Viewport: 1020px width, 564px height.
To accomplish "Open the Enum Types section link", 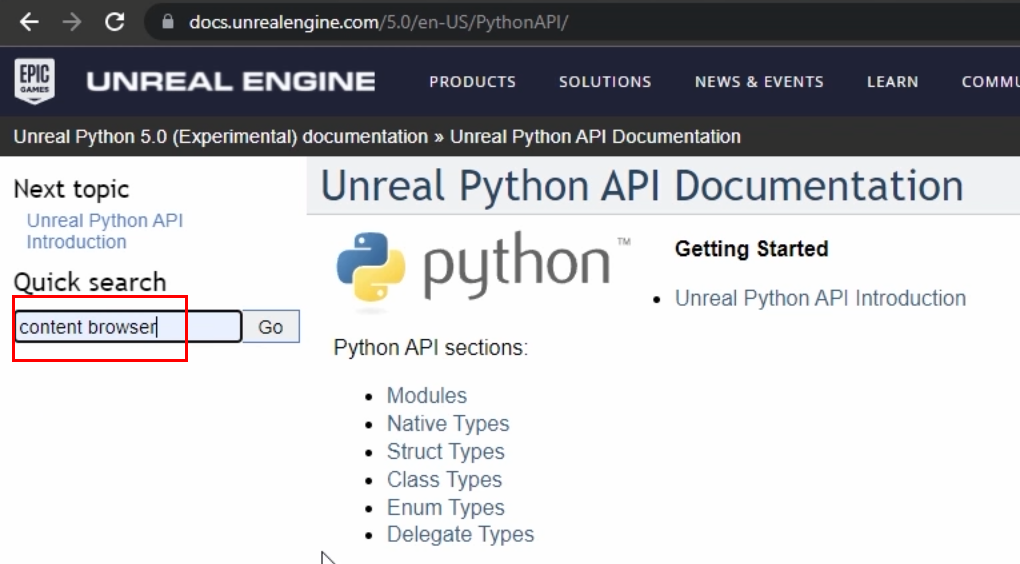I will coord(446,507).
